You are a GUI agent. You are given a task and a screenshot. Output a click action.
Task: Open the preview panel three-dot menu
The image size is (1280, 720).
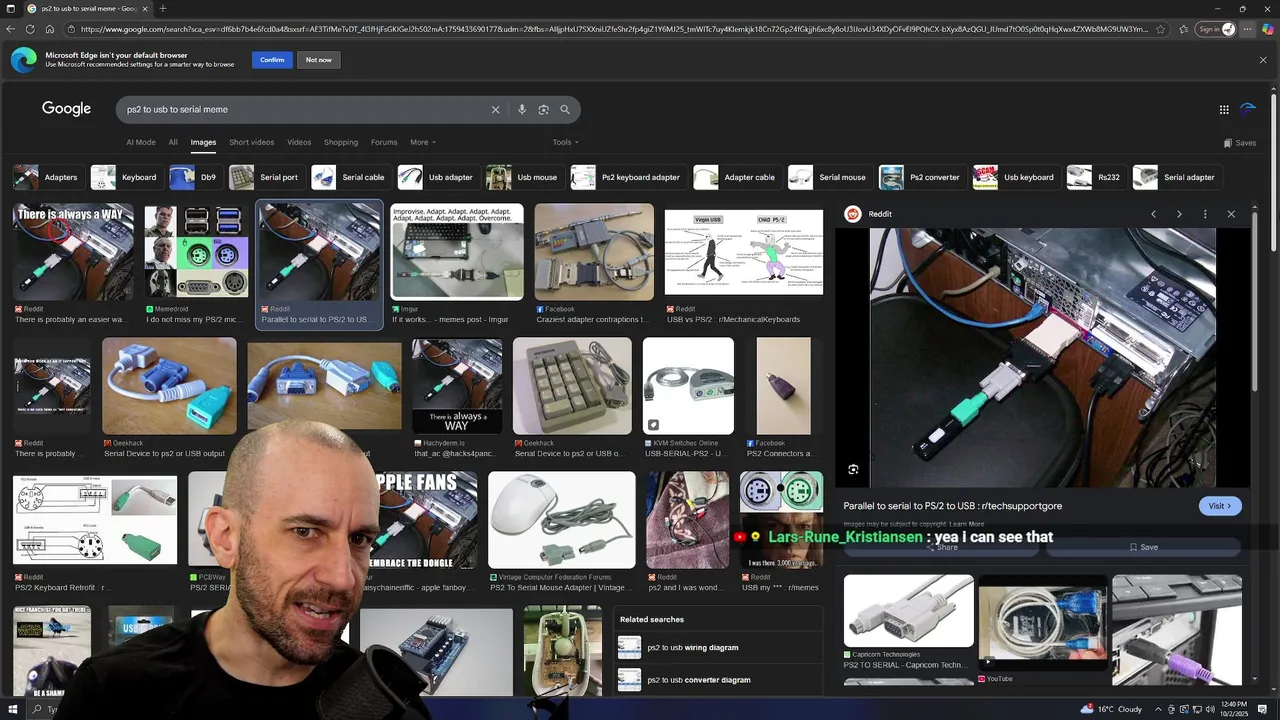coord(1205,214)
